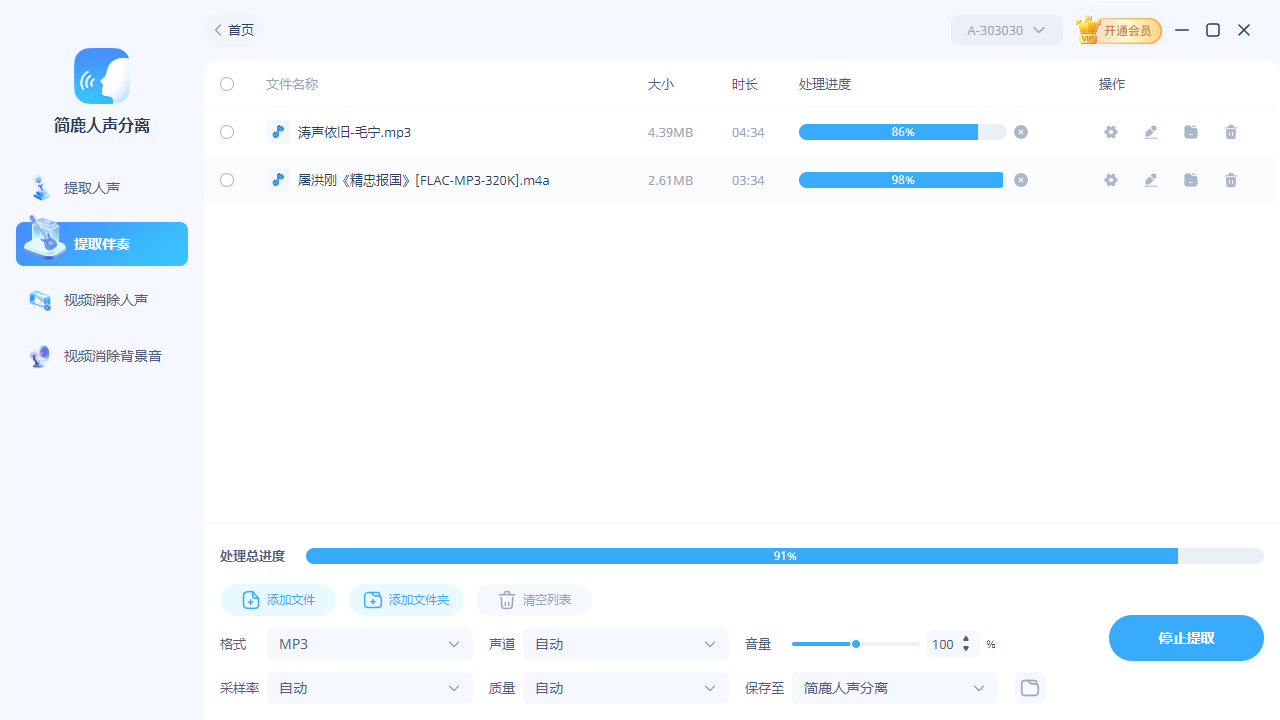
Task: Select all files using header checkbox
Action: [x=227, y=84]
